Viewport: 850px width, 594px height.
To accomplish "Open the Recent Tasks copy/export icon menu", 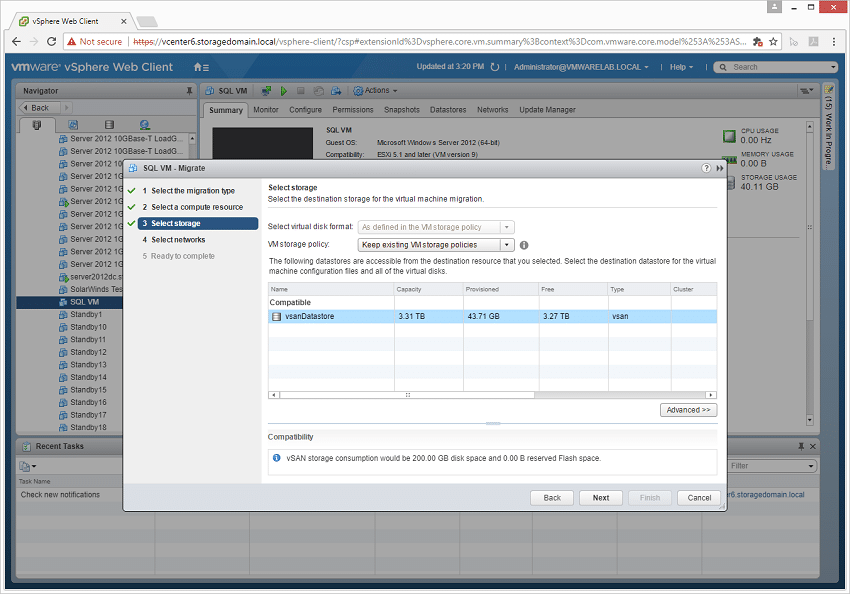I will pos(27,466).
